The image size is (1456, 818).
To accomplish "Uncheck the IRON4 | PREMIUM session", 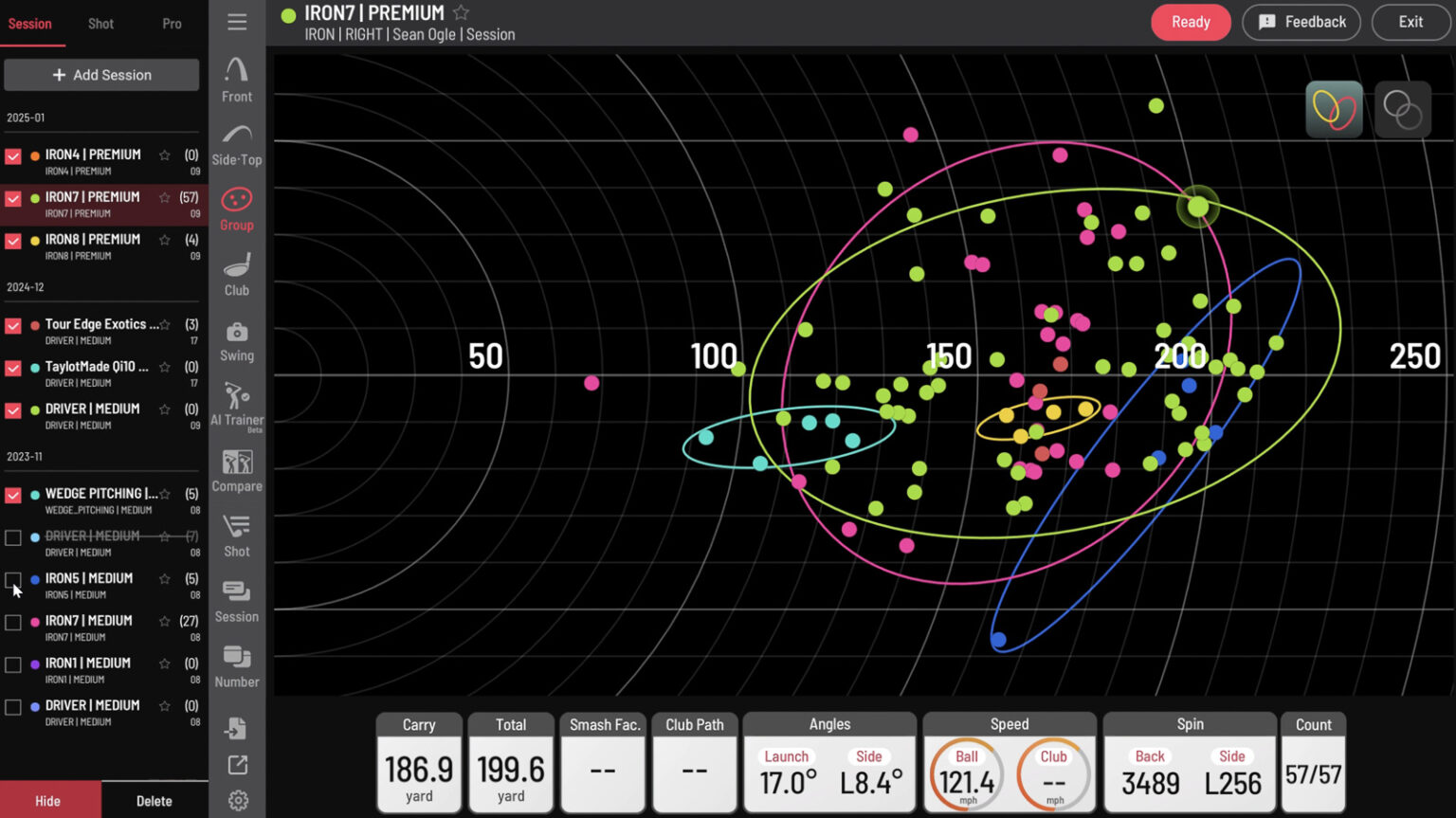I will 13,156.
